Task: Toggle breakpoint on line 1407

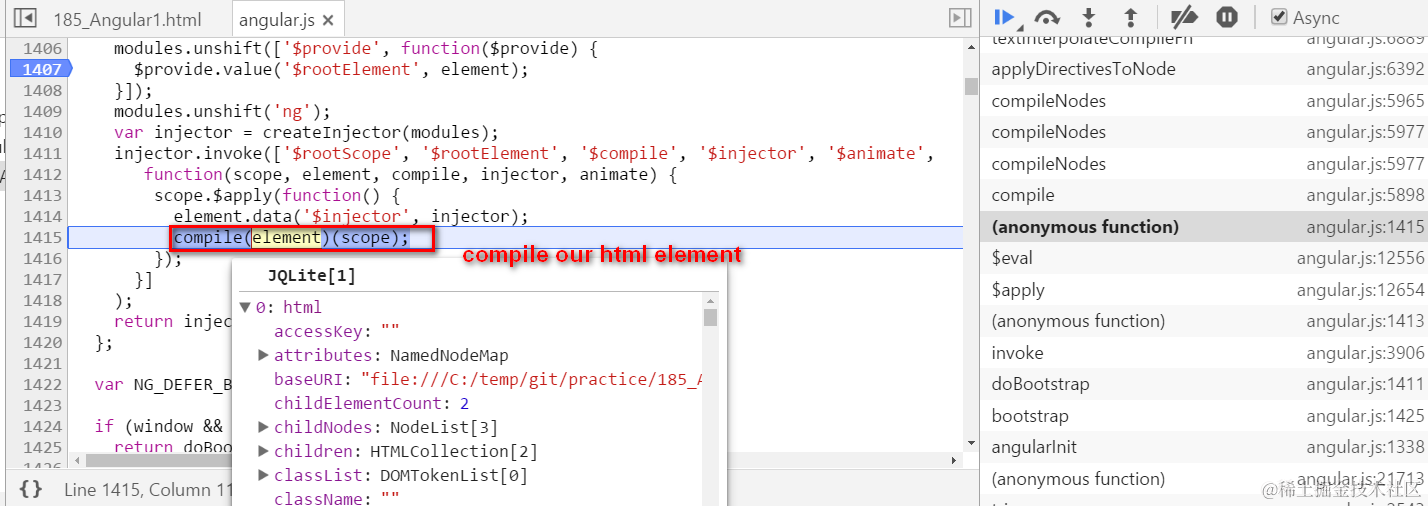Action: click(x=40, y=69)
